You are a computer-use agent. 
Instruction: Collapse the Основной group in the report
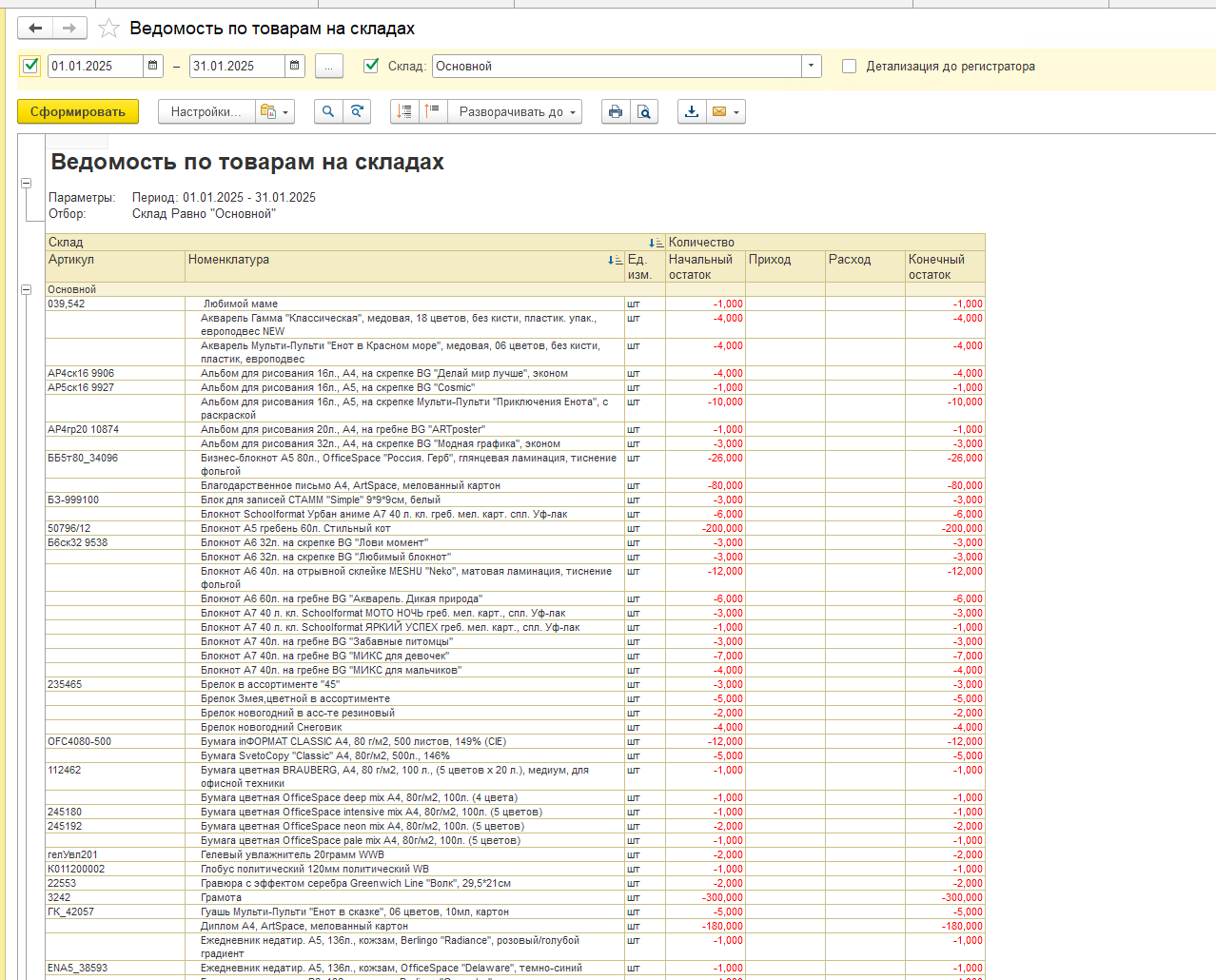[x=27, y=289]
